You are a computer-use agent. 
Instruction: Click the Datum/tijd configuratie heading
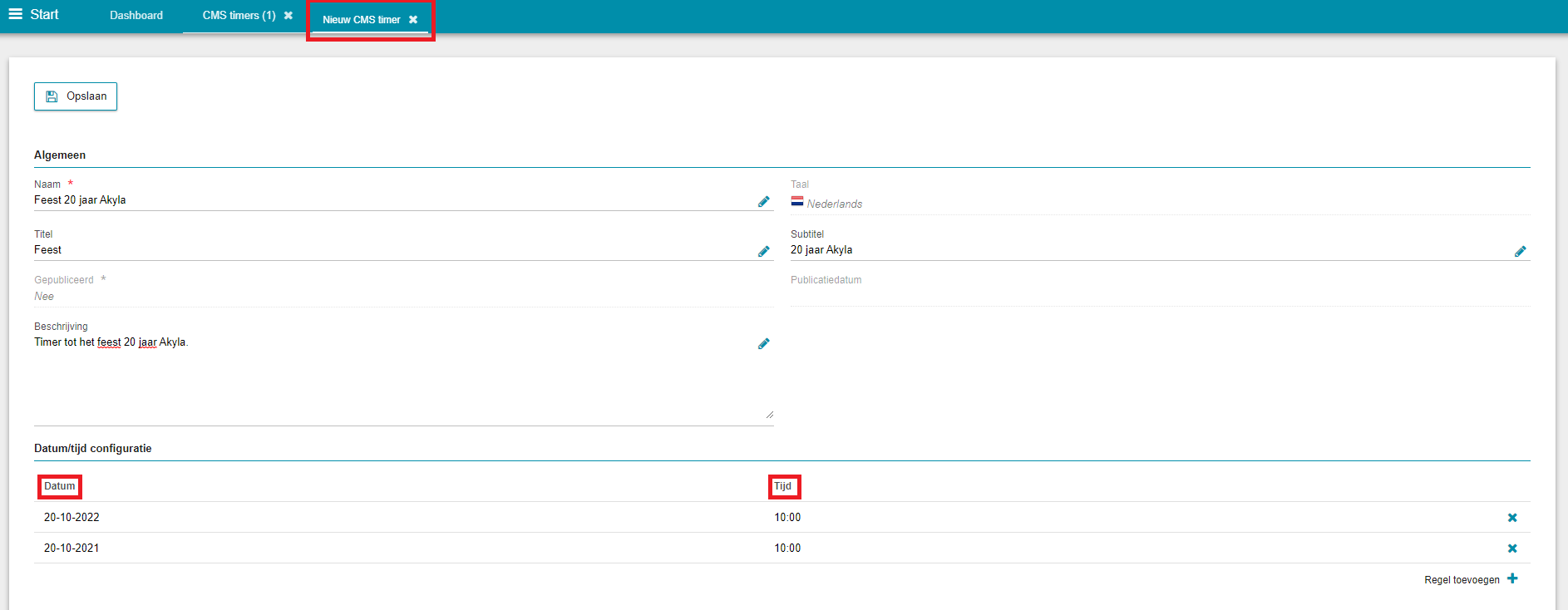[x=93, y=449]
